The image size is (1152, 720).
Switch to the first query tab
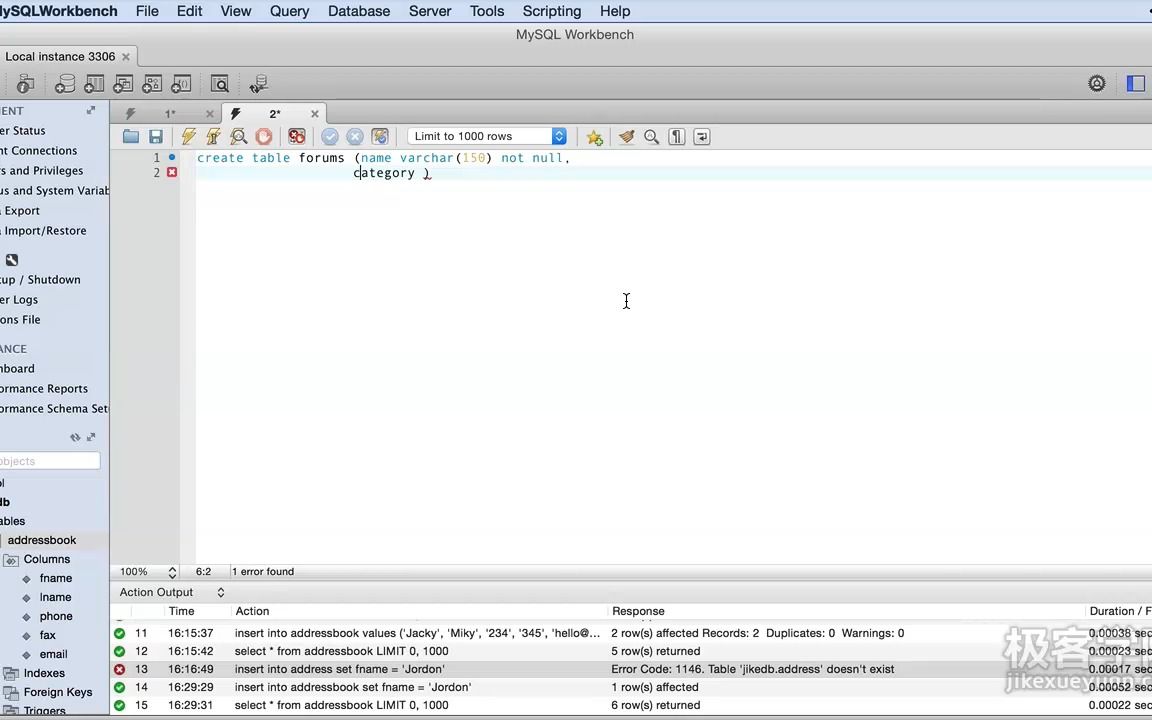point(170,113)
